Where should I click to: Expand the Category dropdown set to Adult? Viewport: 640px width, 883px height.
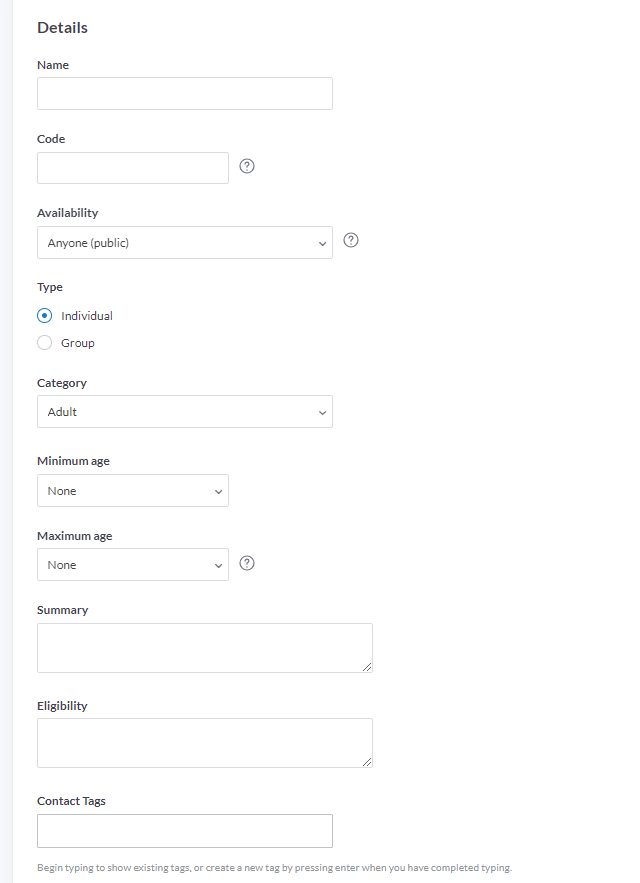(x=185, y=412)
